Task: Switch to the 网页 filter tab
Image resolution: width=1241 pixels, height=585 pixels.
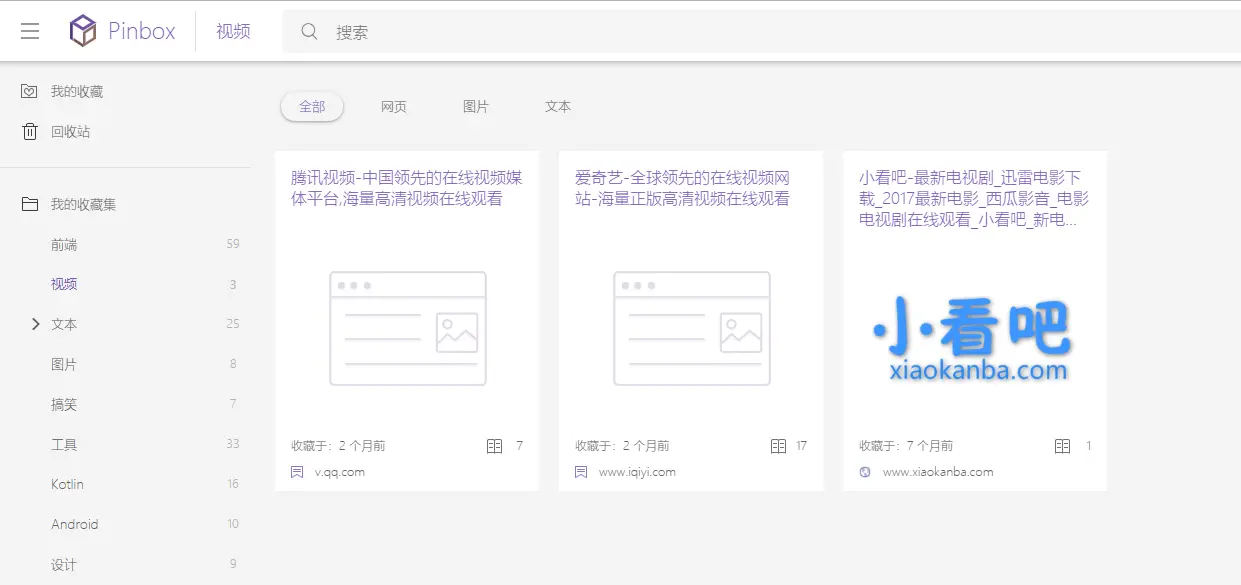Action: click(x=393, y=106)
